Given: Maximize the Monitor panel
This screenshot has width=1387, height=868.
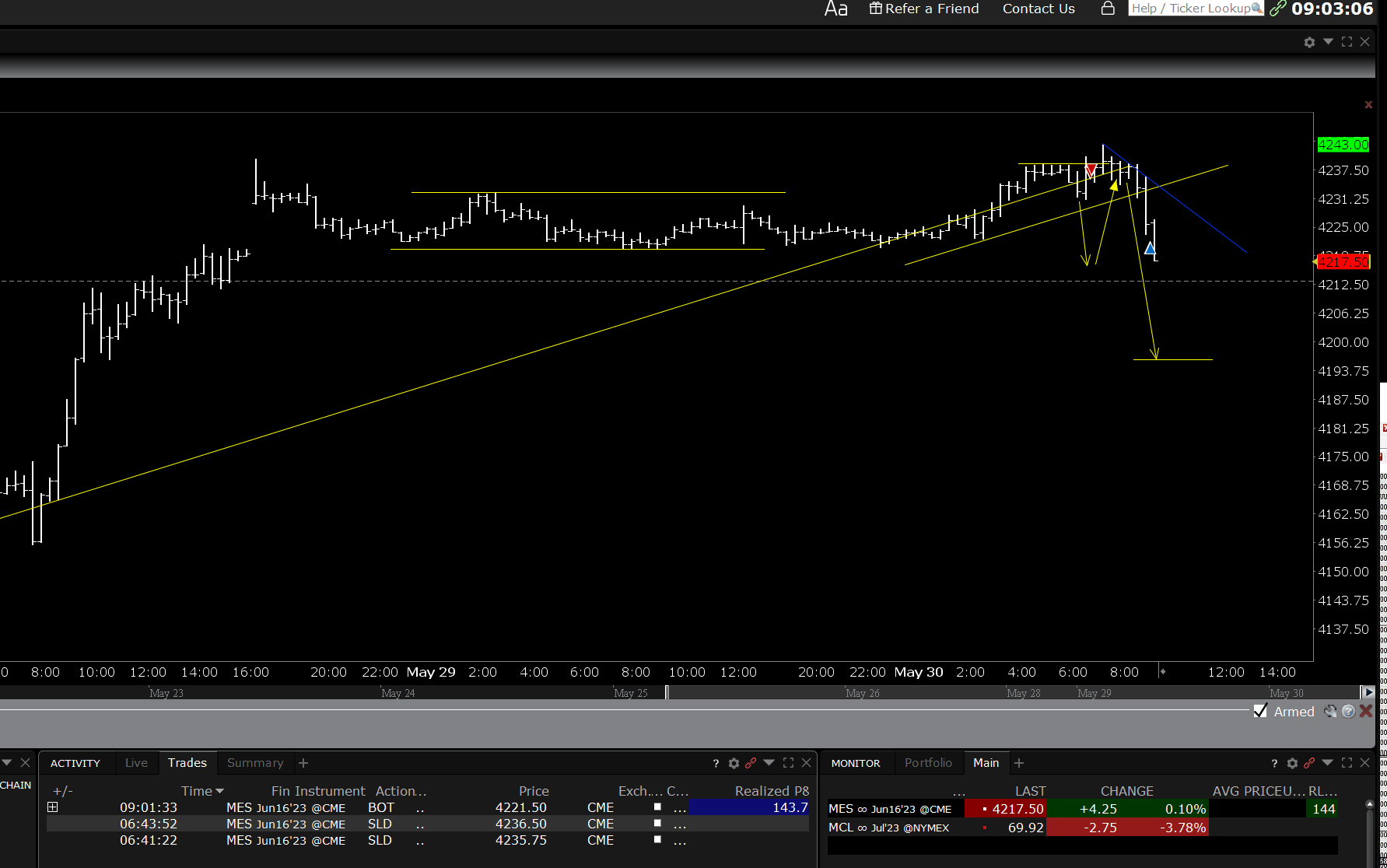Looking at the screenshot, I should pos(1347,763).
